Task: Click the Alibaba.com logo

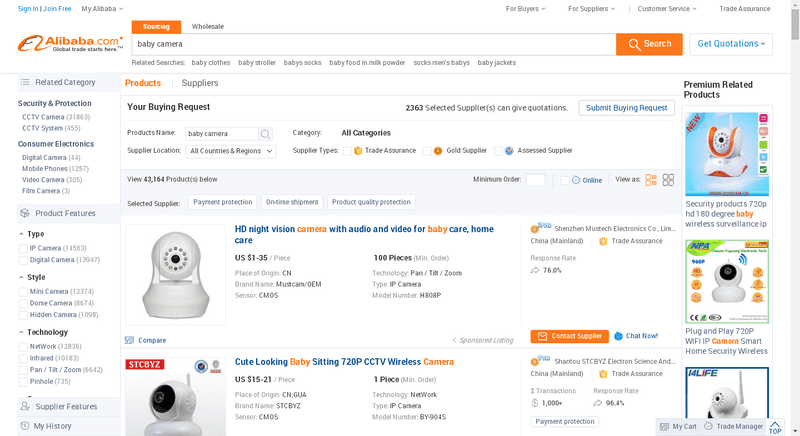Action: 70,43
